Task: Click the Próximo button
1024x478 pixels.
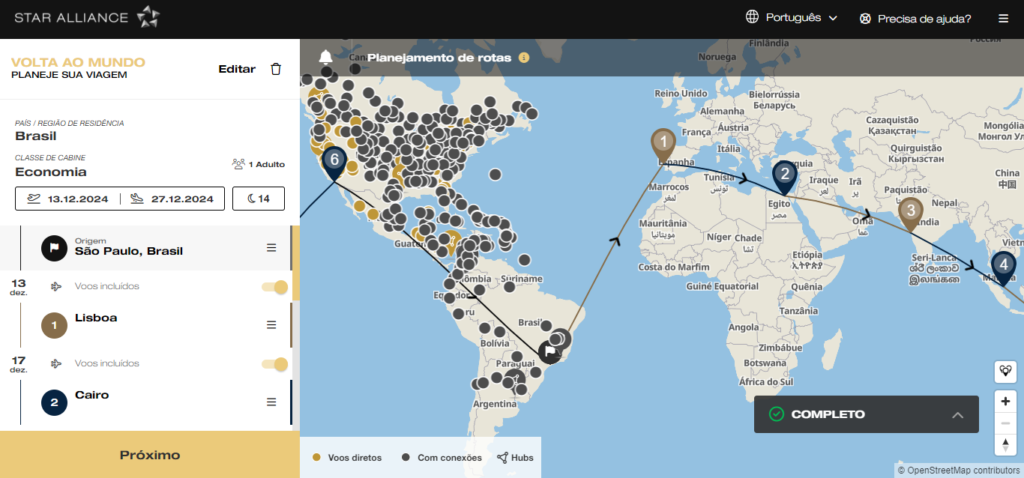Action: pyautogui.click(x=150, y=455)
